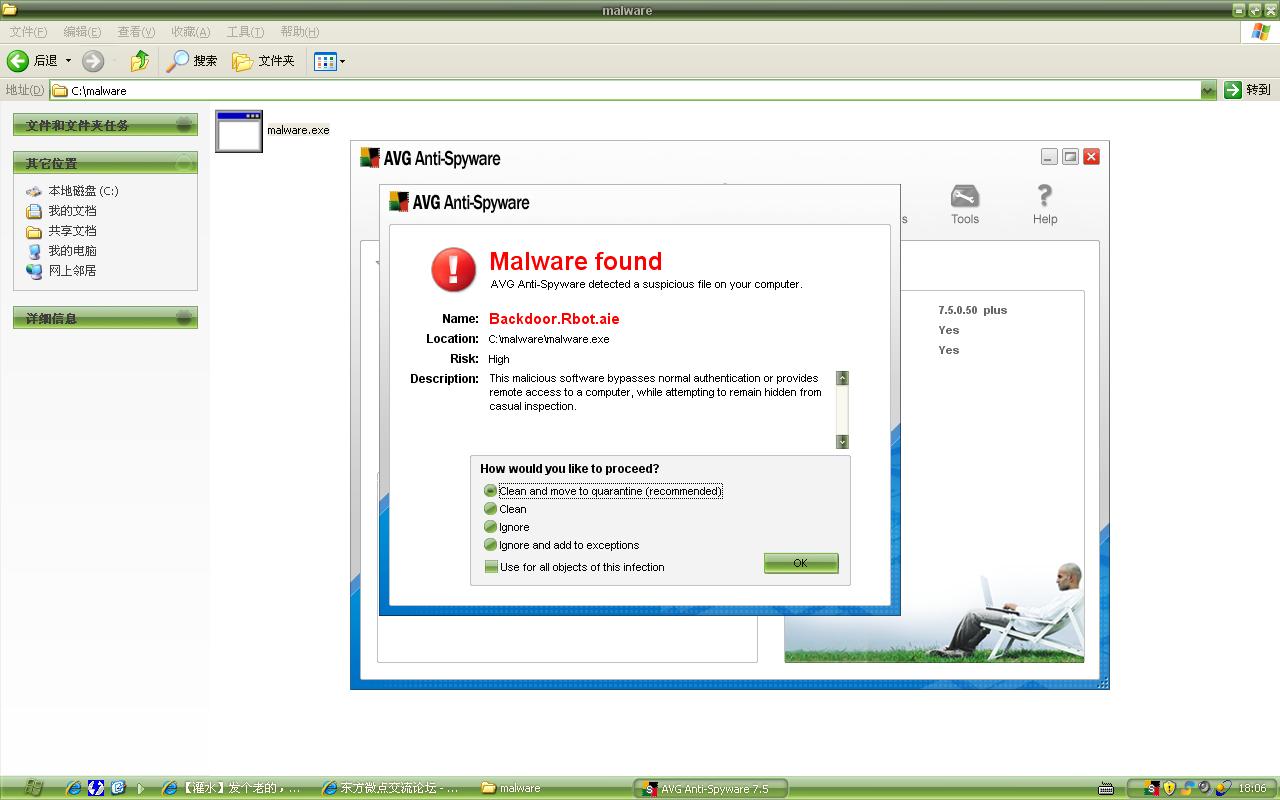Open My Computer (我的电脑) link
The height and width of the screenshot is (800, 1280).
coord(61,251)
